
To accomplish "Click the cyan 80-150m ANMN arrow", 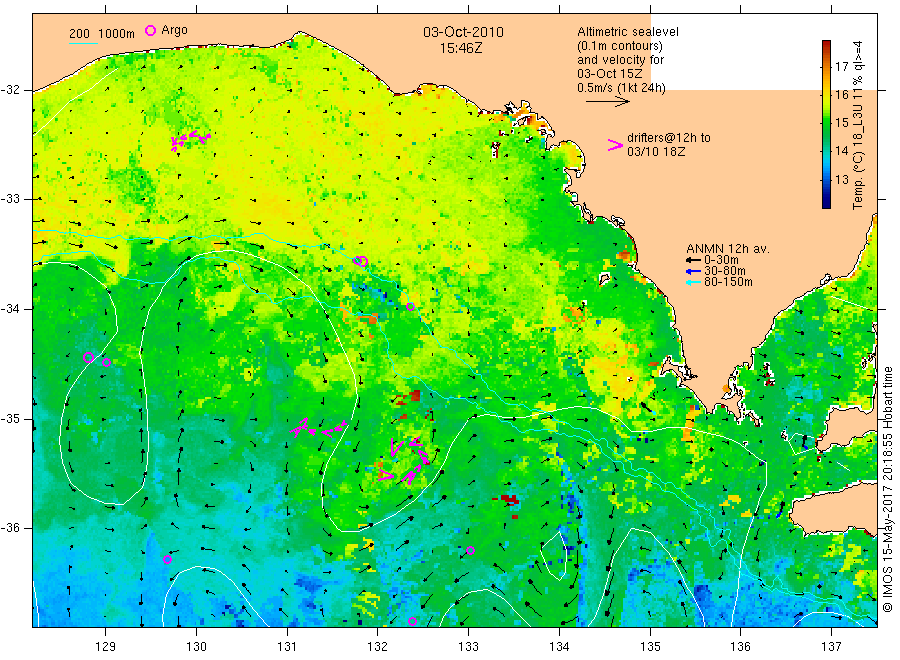I will coord(693,282).
